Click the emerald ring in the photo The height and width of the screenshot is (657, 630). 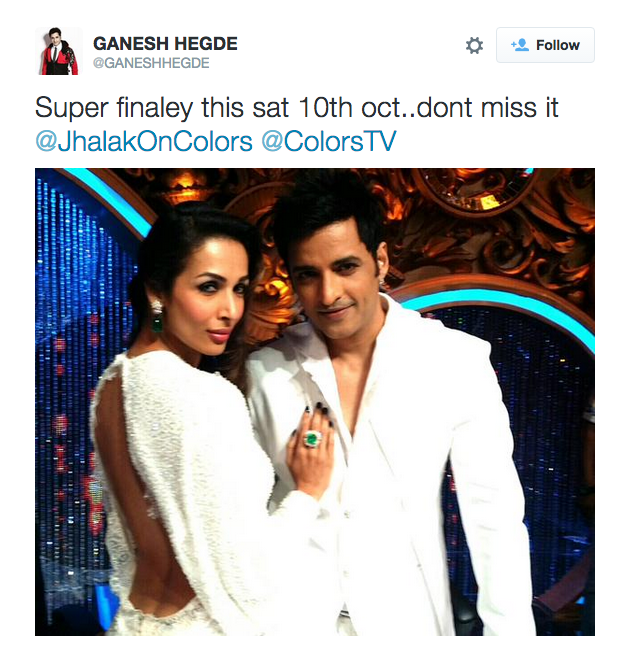[312, 439]
